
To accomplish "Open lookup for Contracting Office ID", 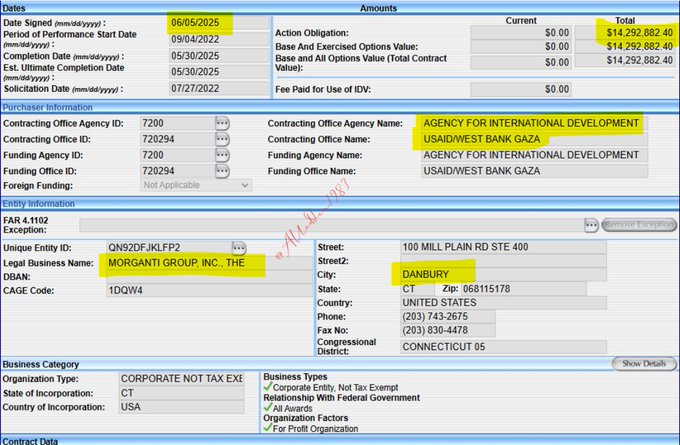I will click(x=222, y=139).
